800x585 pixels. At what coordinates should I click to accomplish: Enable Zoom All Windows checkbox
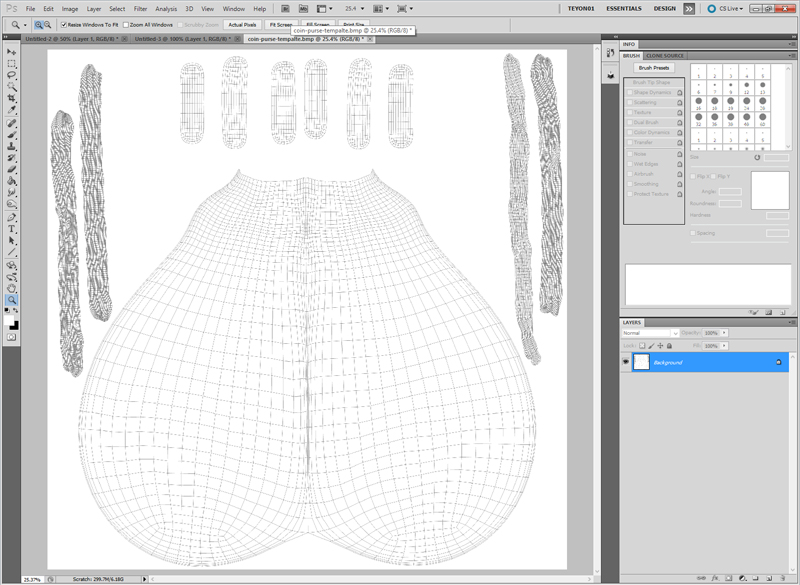[x=126, y=24]
